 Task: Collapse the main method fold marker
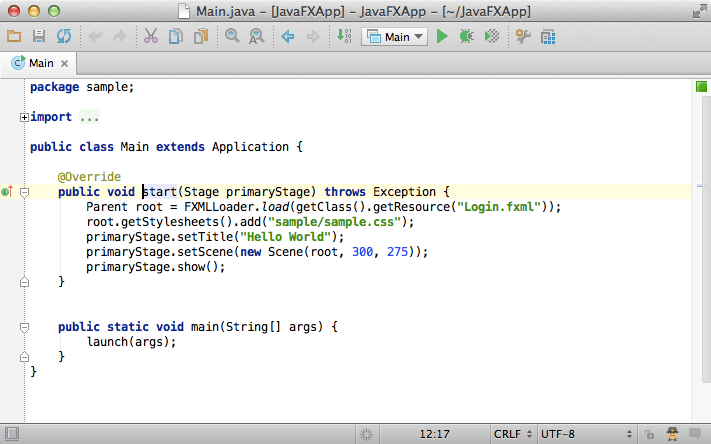point(24,327)
